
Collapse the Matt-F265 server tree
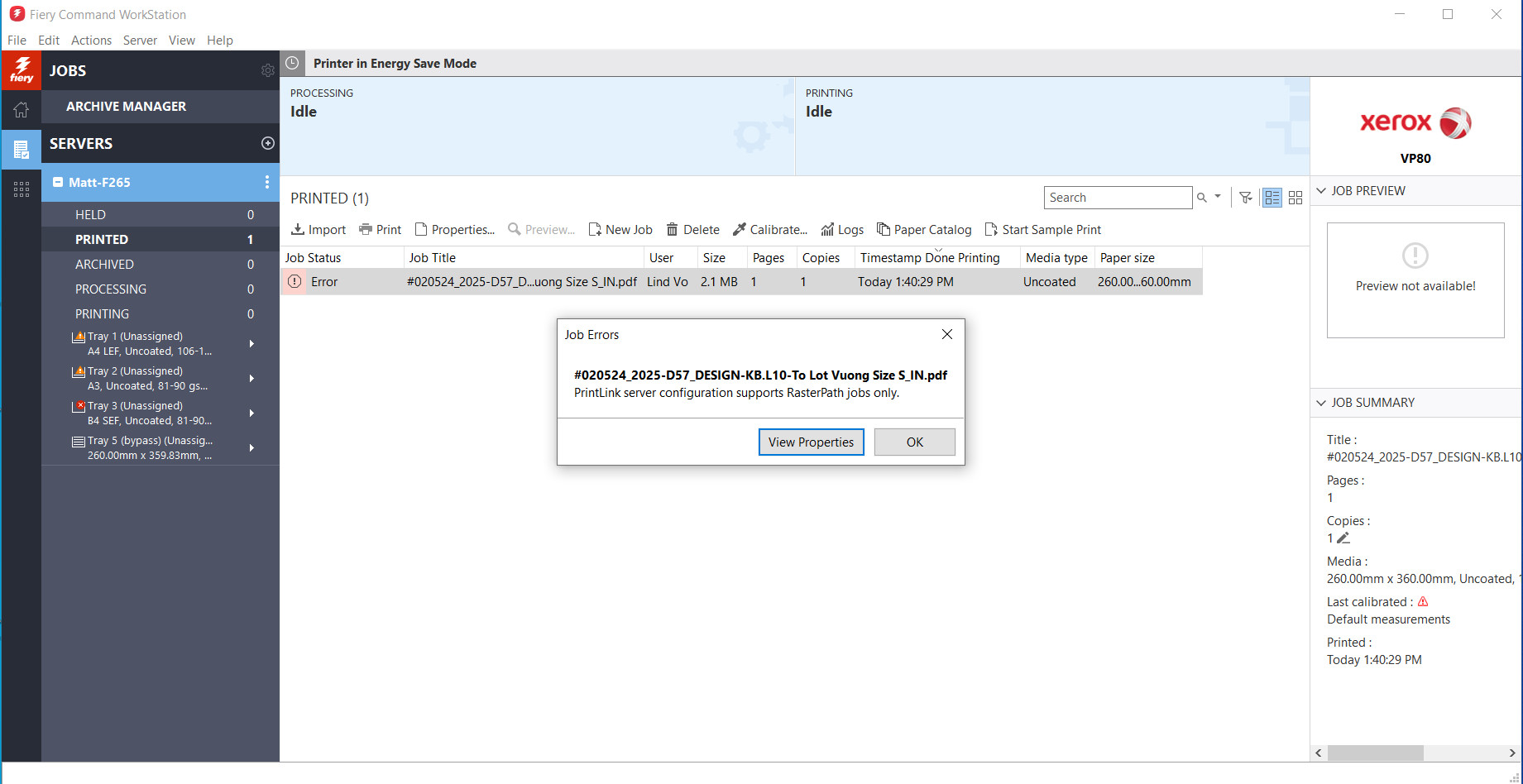point(58,182)
